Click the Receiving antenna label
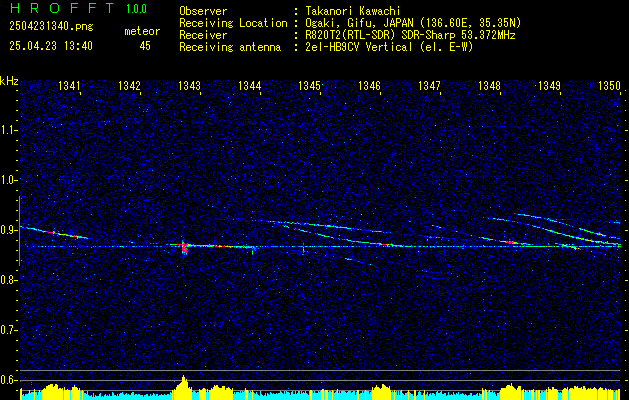The width and height of the screenshot is (629, 400). pos(230,47)
